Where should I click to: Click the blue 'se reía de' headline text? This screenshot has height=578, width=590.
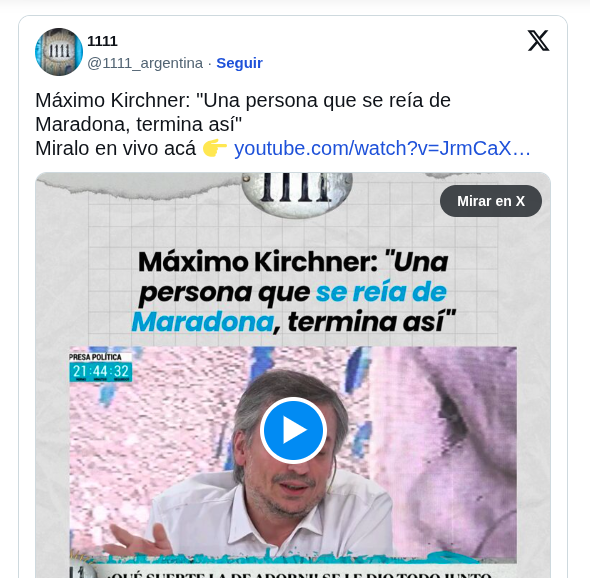[x=381, y=292]
